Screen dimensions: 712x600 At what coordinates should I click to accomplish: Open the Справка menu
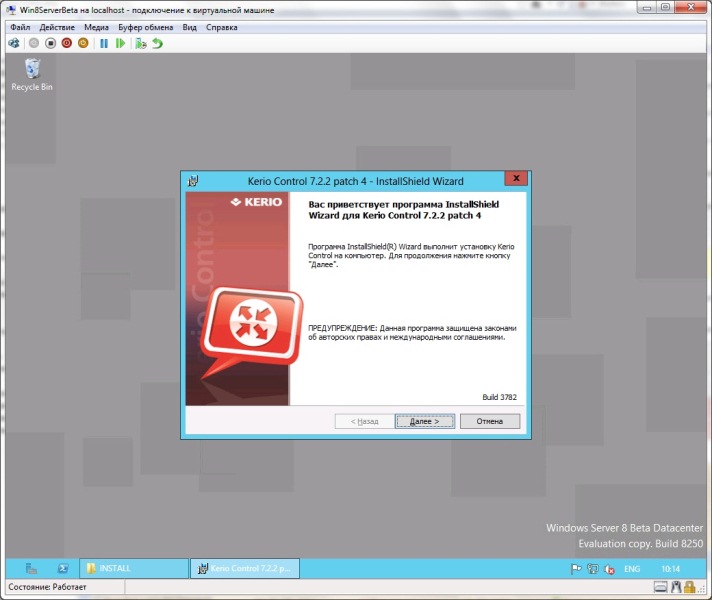222,27
